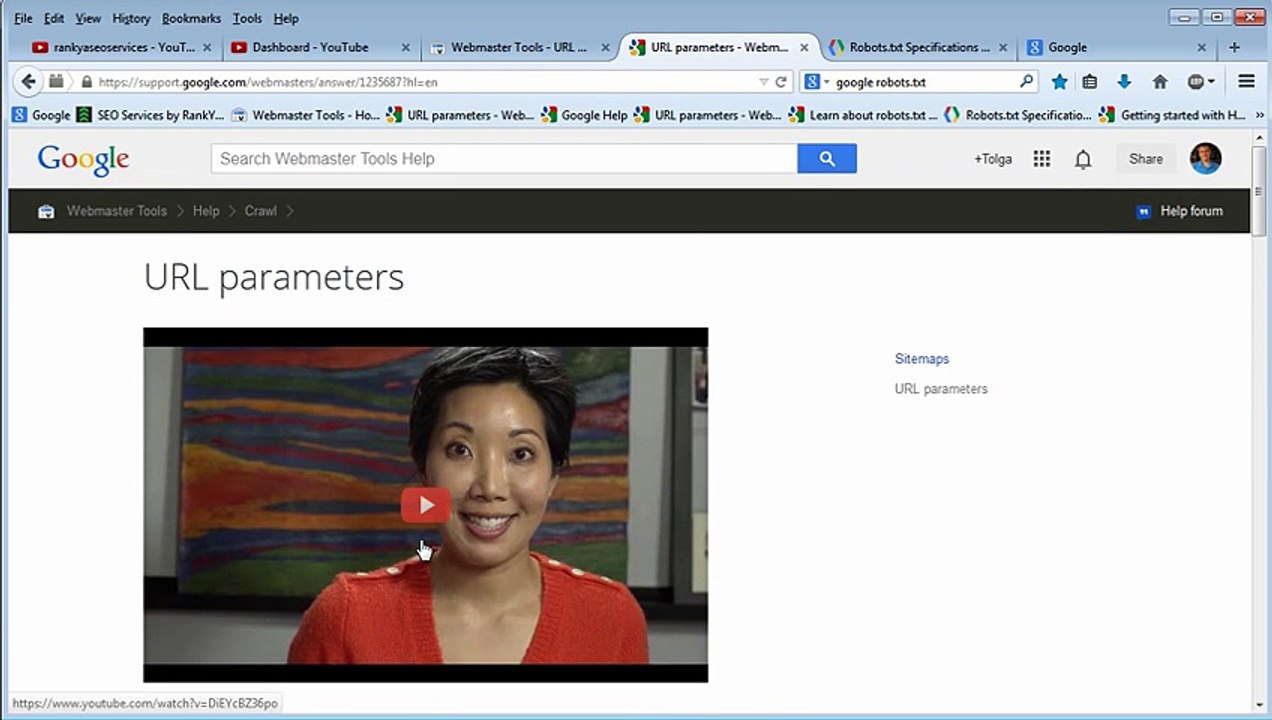Go to the Firefox home page icon
Image resolution: width=1272 pixels, height=720 pixels.
tap(1160, 82)
